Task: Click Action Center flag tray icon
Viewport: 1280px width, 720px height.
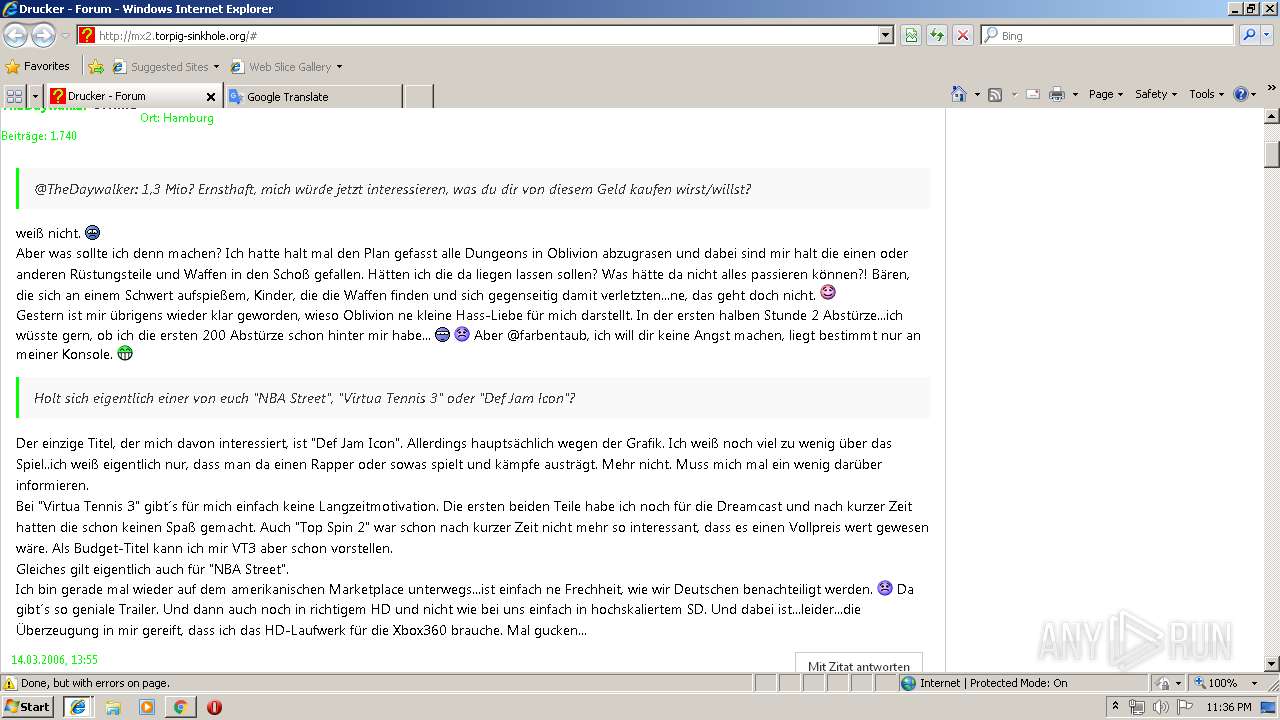Action: click(1184, 707)
